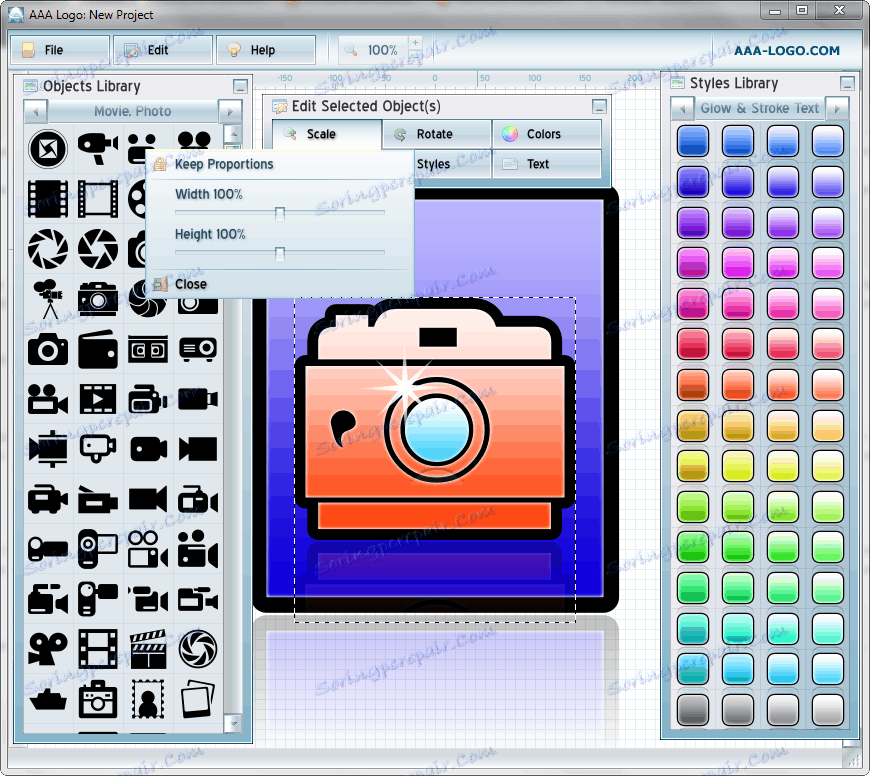
Task: Select the Colors tab
Action: pos(547,134)
